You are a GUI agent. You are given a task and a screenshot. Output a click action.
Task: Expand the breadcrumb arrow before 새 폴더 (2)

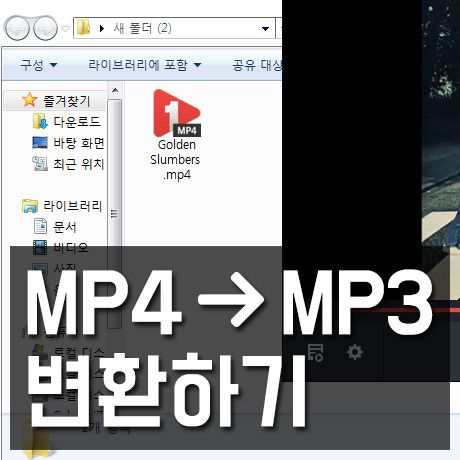tap(102, 29)
